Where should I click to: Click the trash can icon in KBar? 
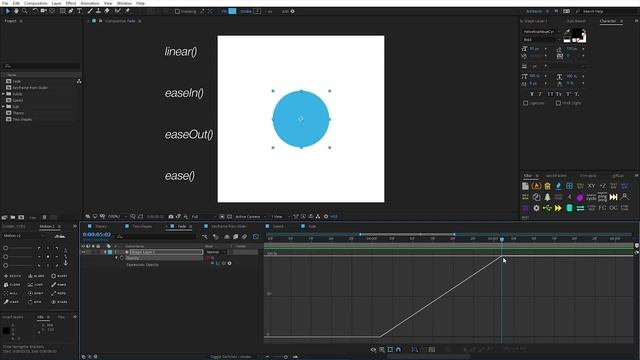pyautogui.click(x=547, y=186)
